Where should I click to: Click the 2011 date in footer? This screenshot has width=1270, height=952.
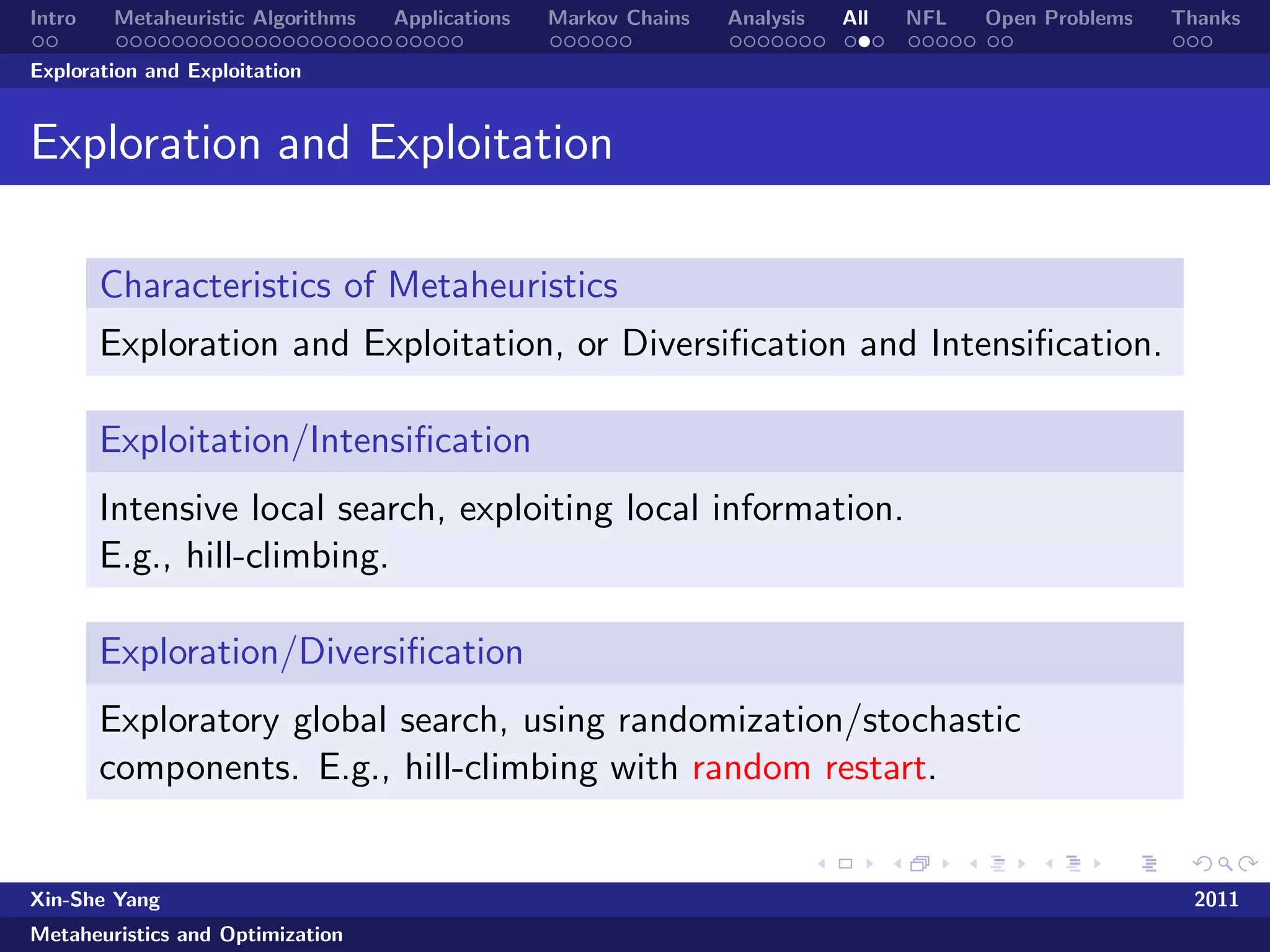coord(1216,899)
